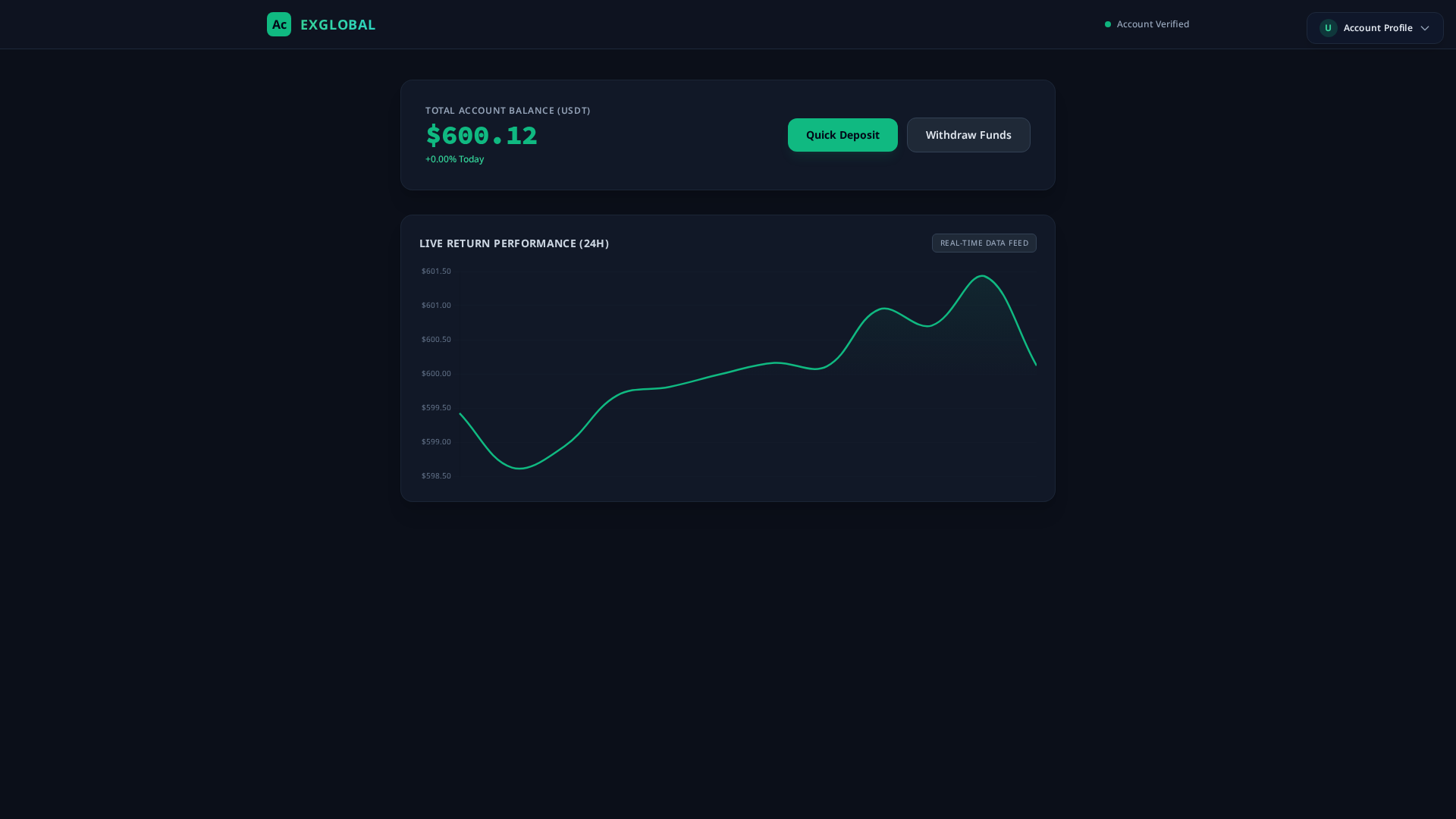
Task: Click the $600.00 axis label
Action: (x=436, y=374)
